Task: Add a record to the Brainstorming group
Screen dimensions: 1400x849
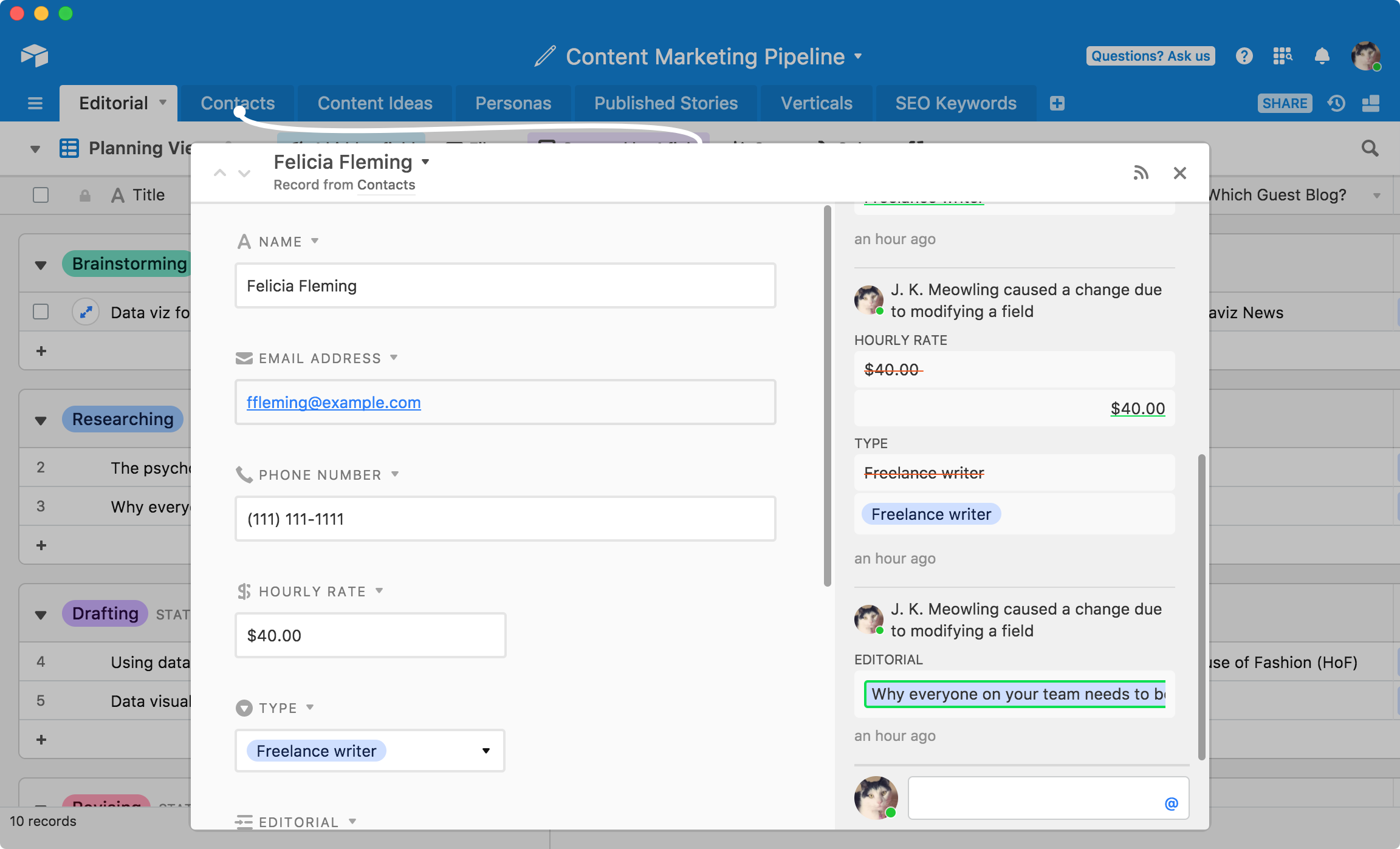Action: click(x=41, y=351)
